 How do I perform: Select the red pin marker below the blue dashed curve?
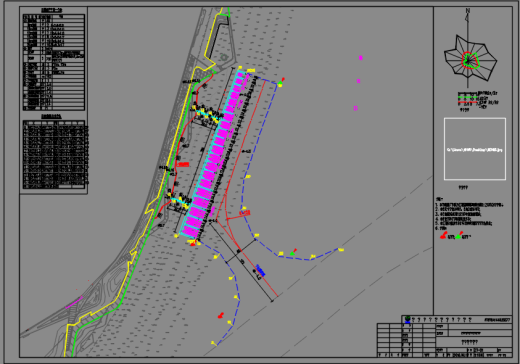click(221, 315)
